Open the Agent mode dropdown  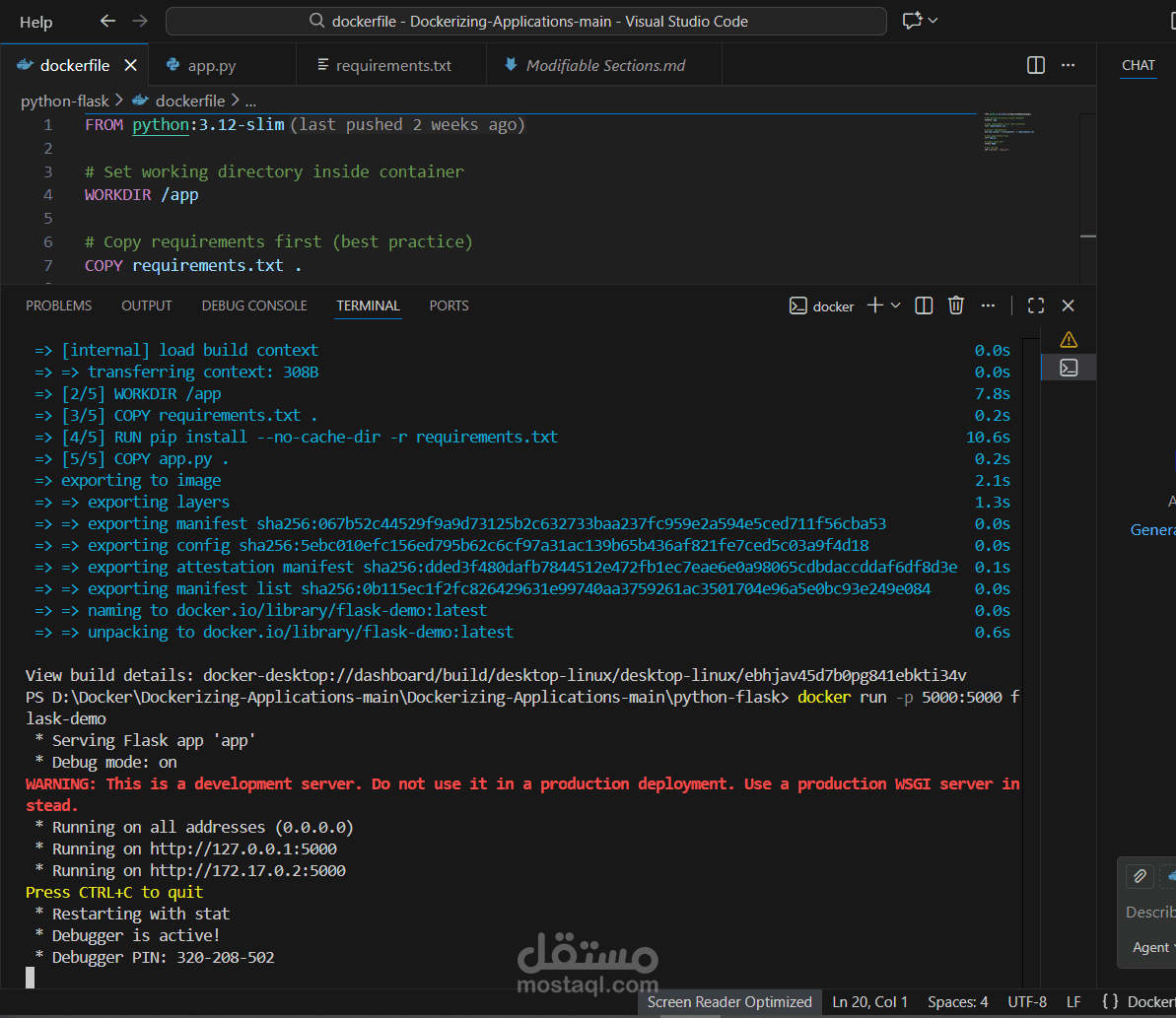(1153, 947)
